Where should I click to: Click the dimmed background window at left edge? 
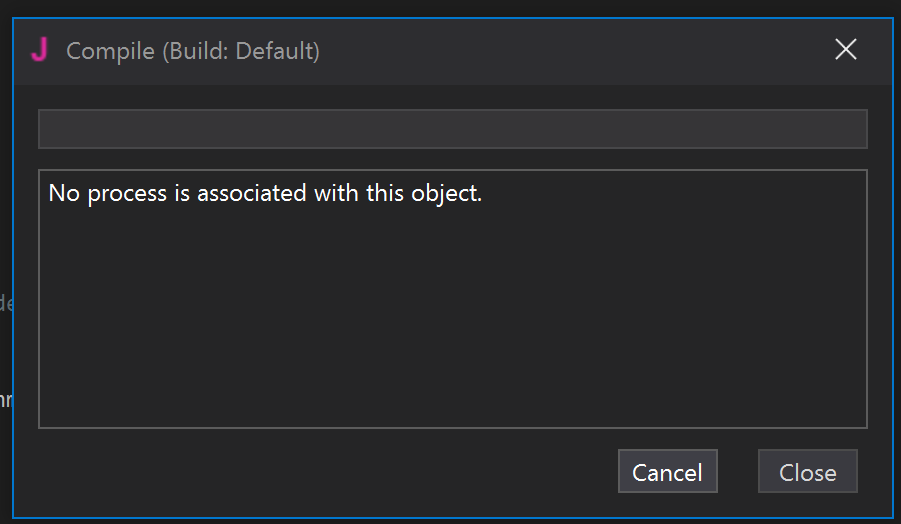pyautogui.click(x=5, y=300)
